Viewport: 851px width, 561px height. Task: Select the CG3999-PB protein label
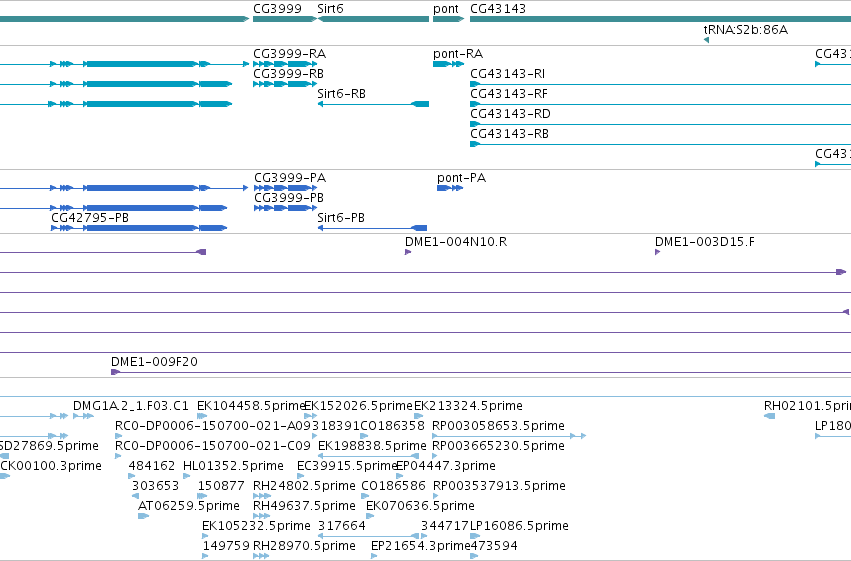tap(289, 198)
